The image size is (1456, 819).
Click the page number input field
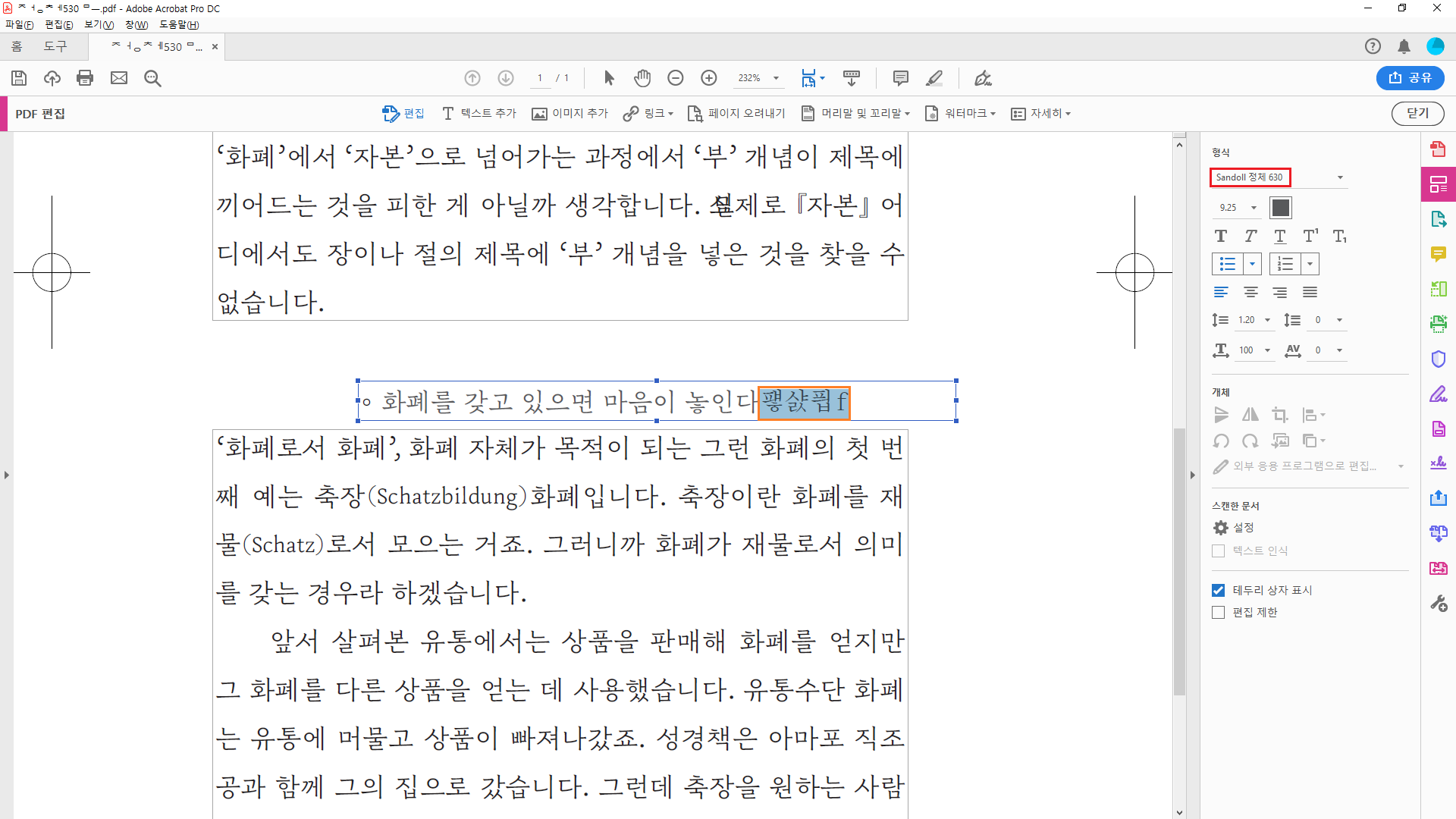(540, 78)
